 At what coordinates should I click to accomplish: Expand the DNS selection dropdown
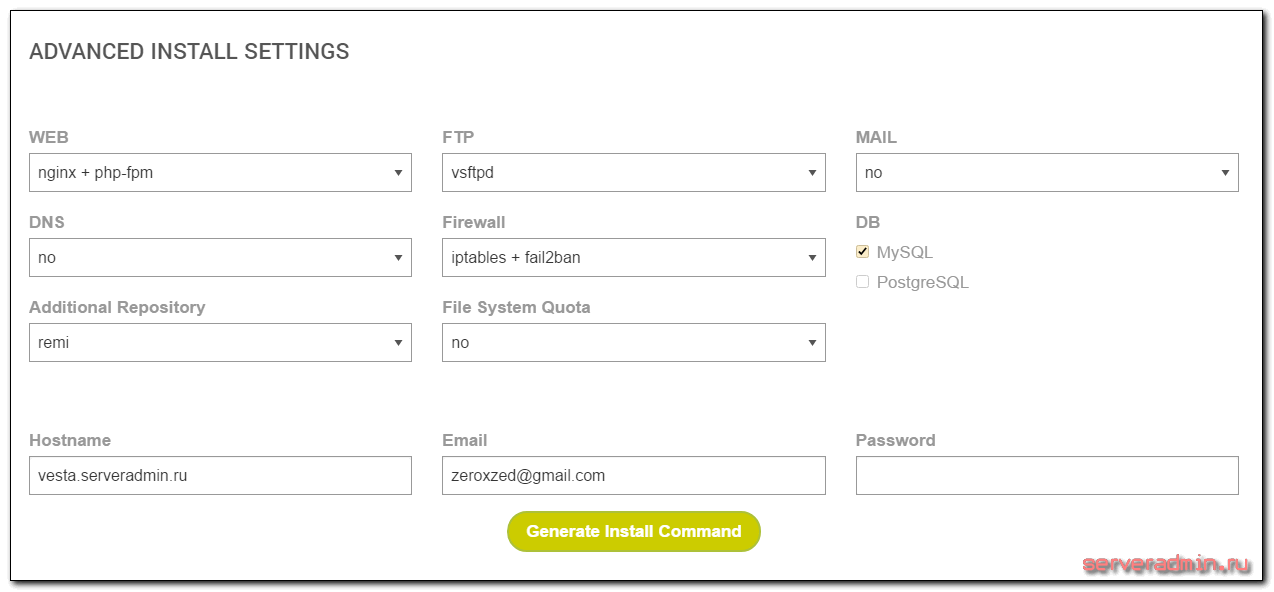pos(220,257)
